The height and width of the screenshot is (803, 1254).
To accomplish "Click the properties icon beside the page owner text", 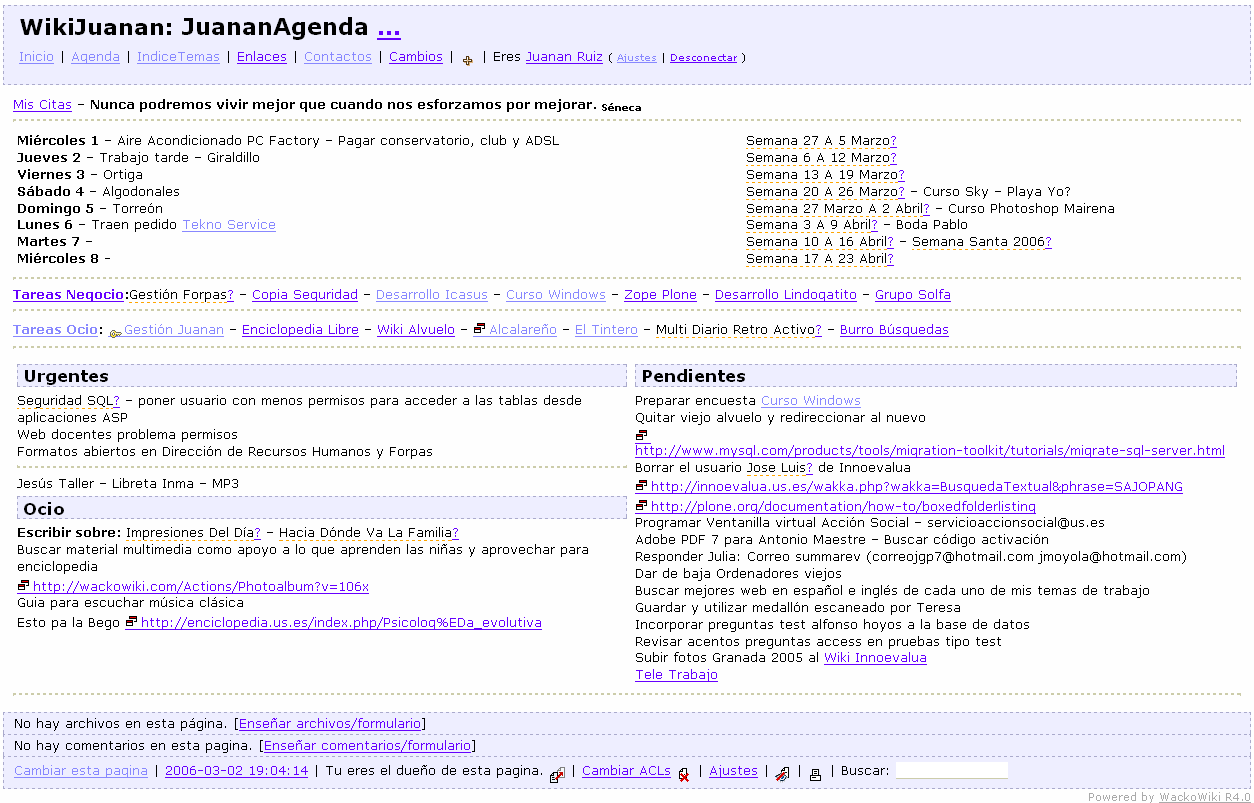I will pyautogui.click(x=557, y=773).
